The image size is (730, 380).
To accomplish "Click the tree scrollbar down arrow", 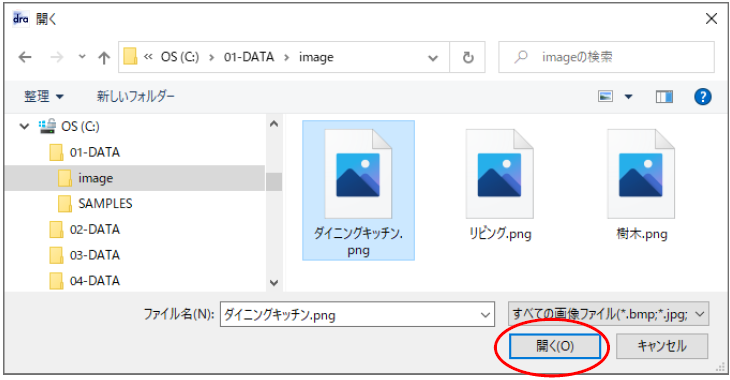I will (x=274, y=283).
